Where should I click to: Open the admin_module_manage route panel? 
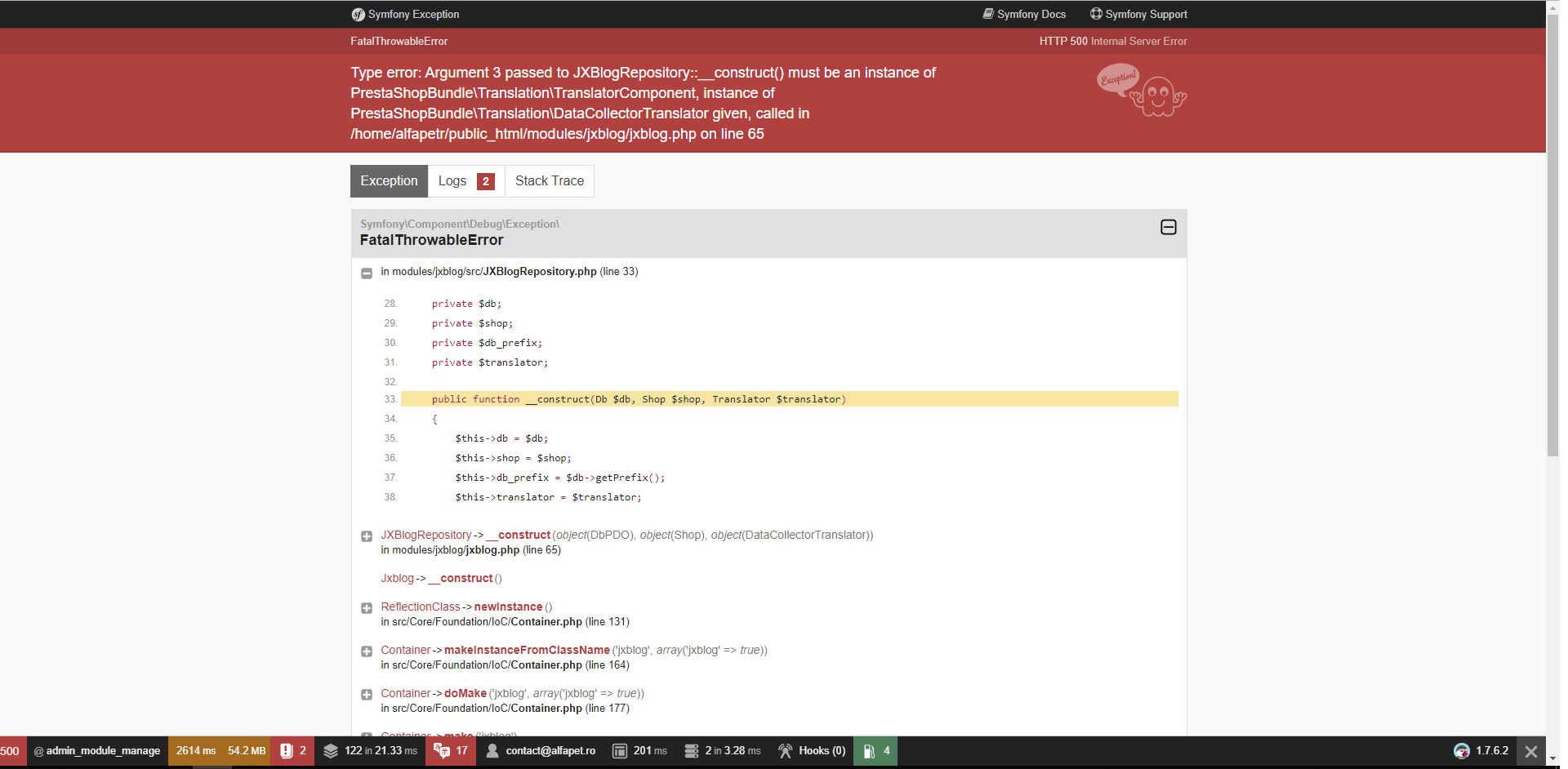click(97, 751)
